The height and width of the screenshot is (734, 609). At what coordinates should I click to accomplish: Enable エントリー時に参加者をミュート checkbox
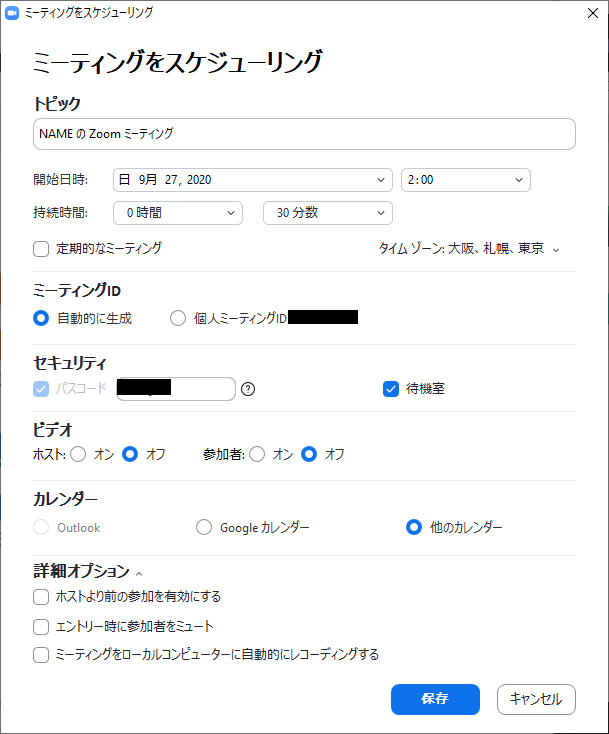click(x=41, y=627)
